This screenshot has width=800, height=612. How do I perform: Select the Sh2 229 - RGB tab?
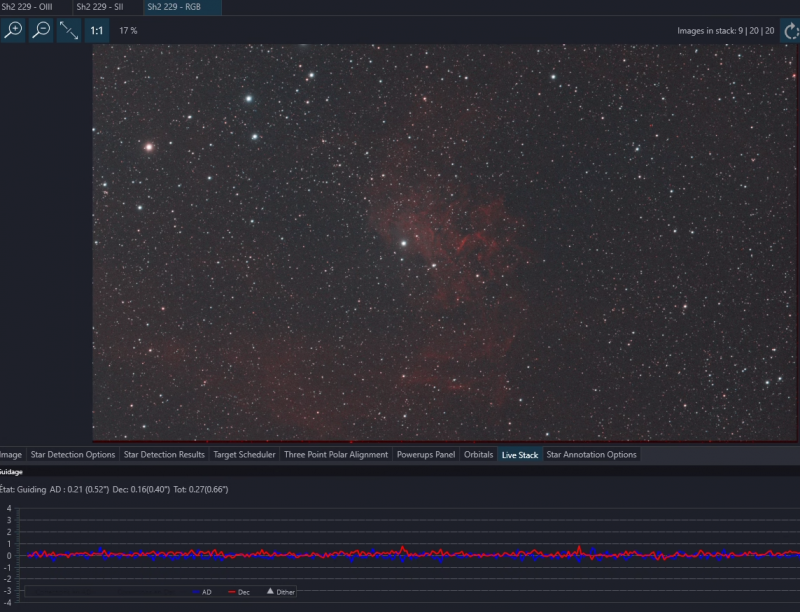(174, 7)
